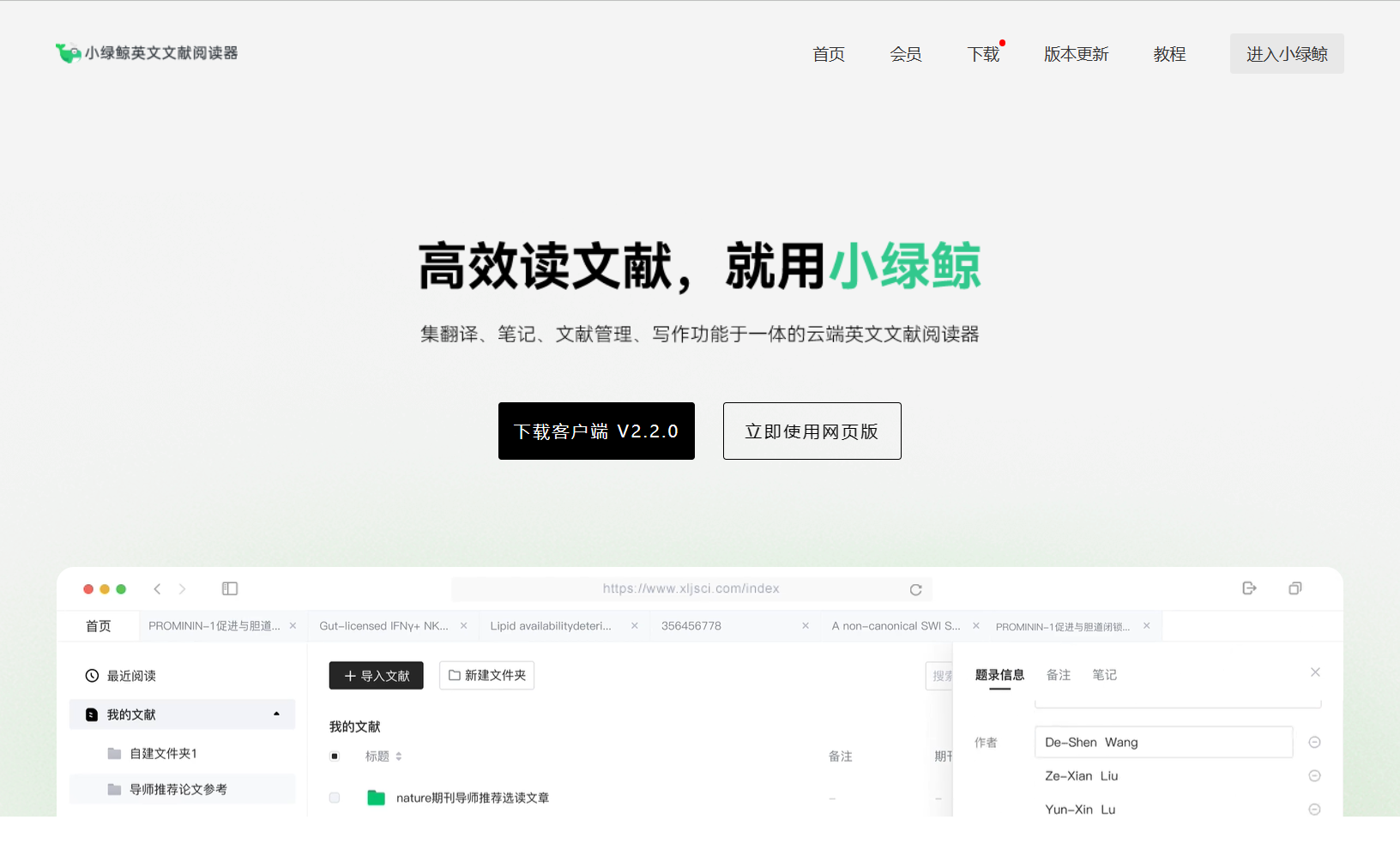Click the export/share icon at the top right
Image resolution: width=1400 pixels, height=844 pixels.
(x=1249, y=588)
